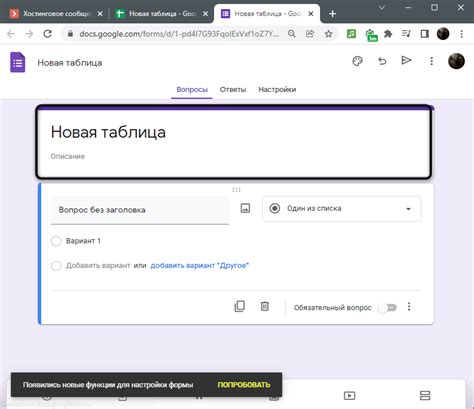474x409 pixels.
Task: Click the large Новая таблица form title
Action: point(108,132)
